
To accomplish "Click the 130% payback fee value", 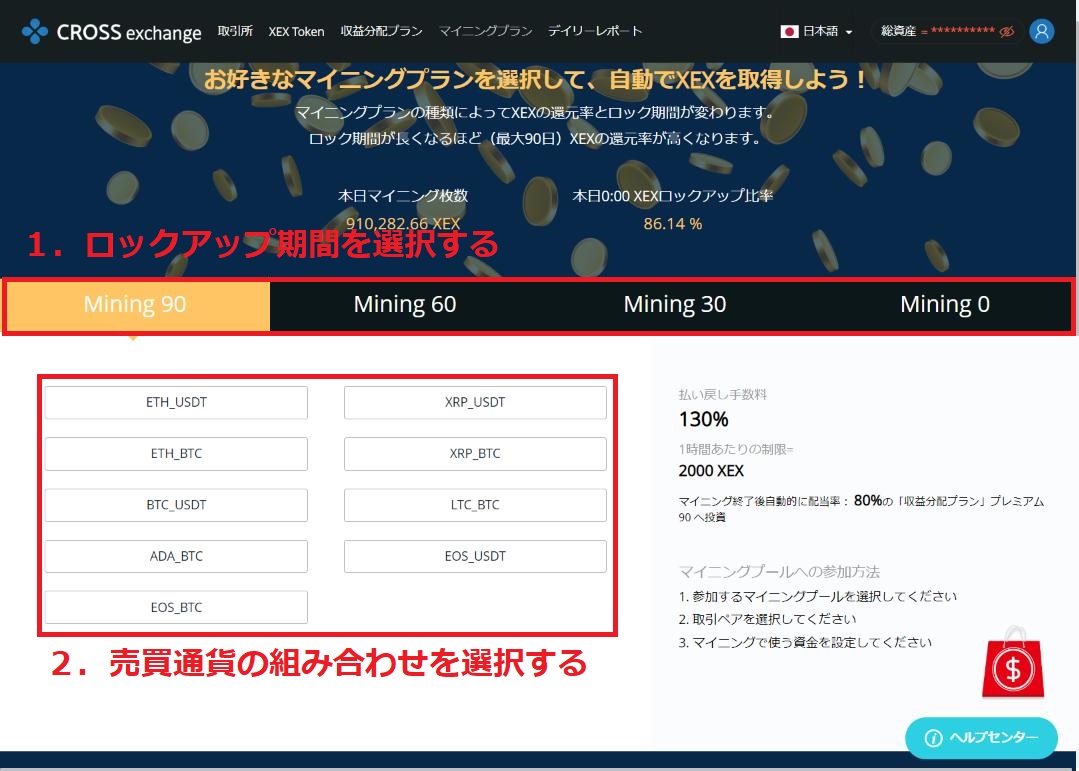I will (x=703, y=419).
